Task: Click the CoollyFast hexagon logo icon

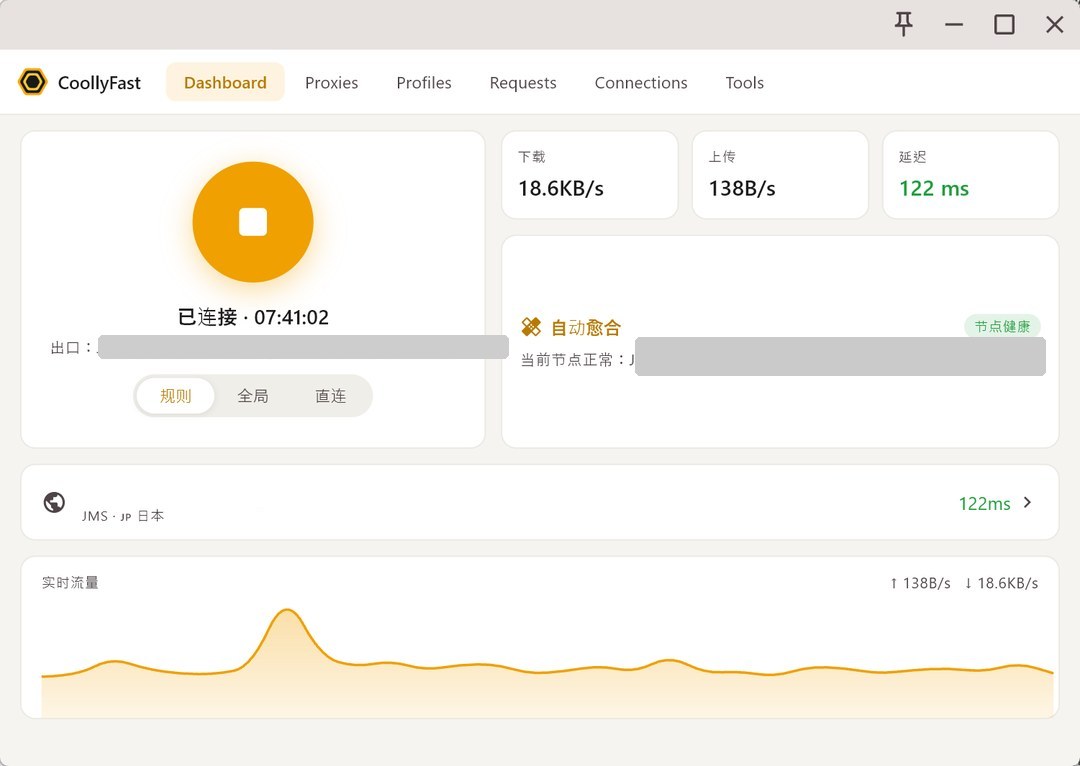Action: point(32,82)
